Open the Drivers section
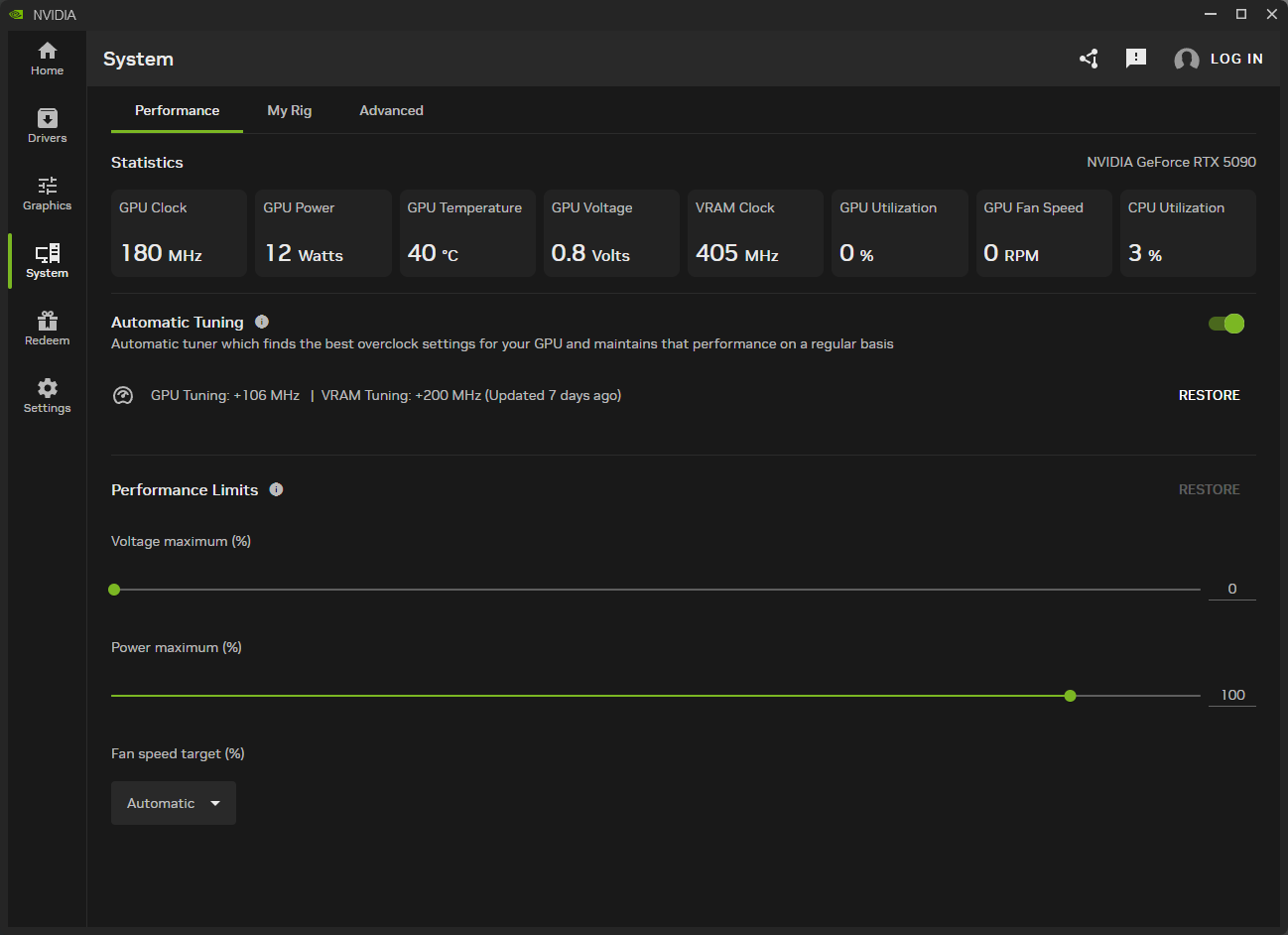Image resolution: width=1288 pixels, height=935 pixels. click(47, 126)
